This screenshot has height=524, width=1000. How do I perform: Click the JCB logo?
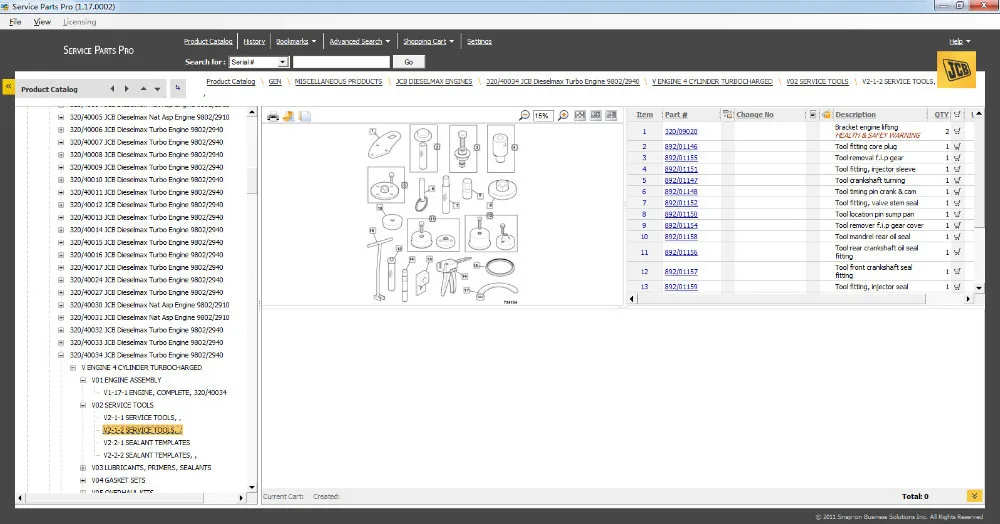click(x=956, y=69)
